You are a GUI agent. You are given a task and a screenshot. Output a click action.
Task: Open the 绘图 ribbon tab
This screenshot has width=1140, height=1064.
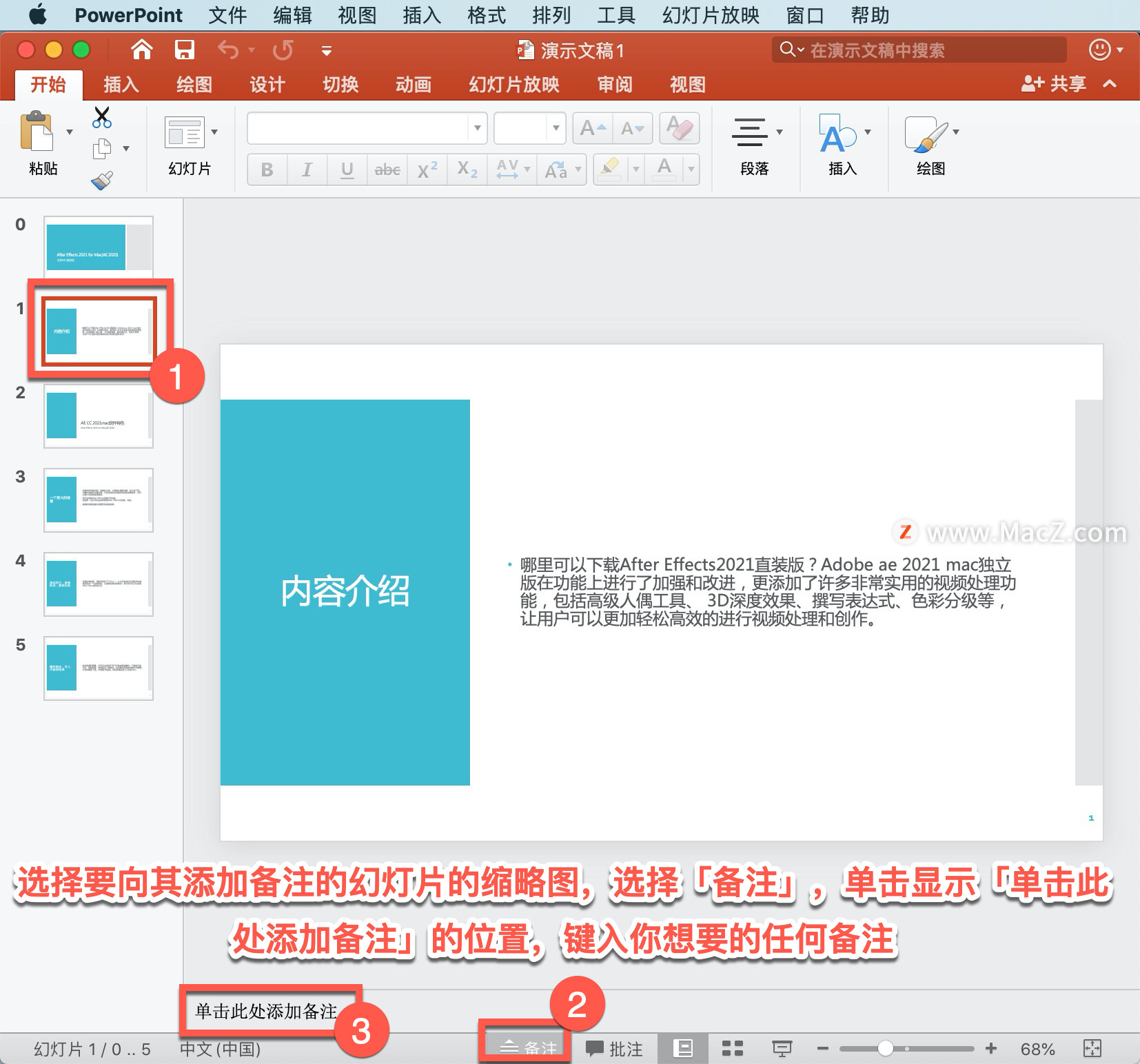tap(194, 85)
